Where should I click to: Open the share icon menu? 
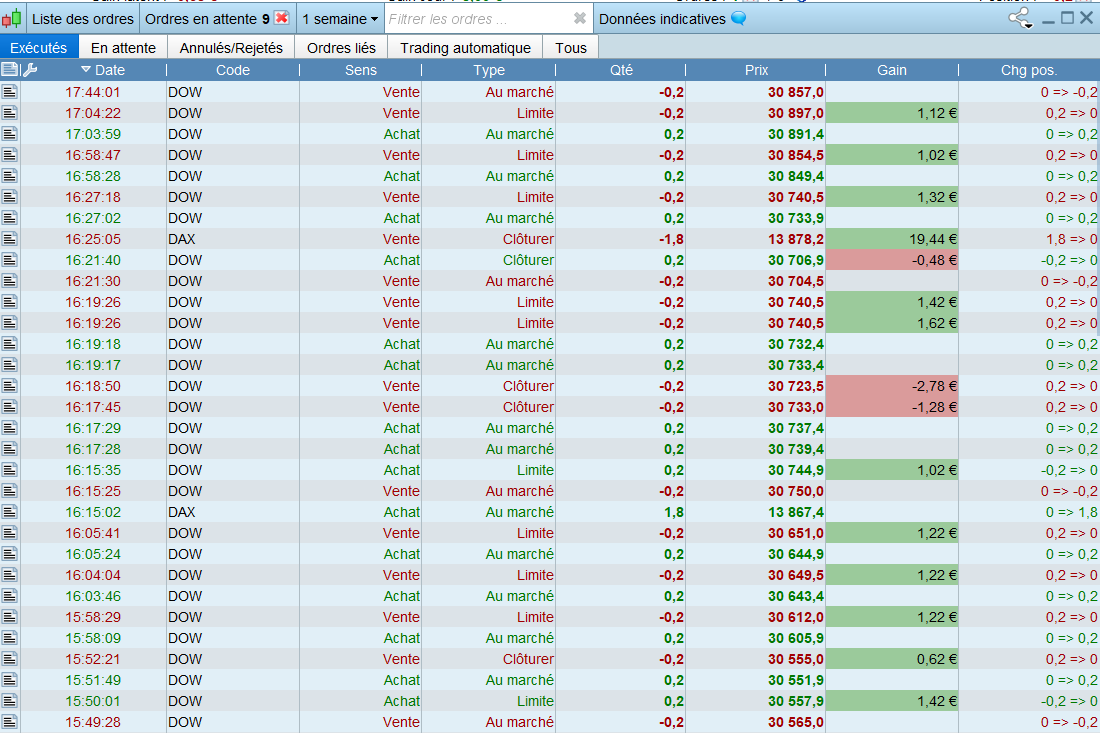point(1020,18)
